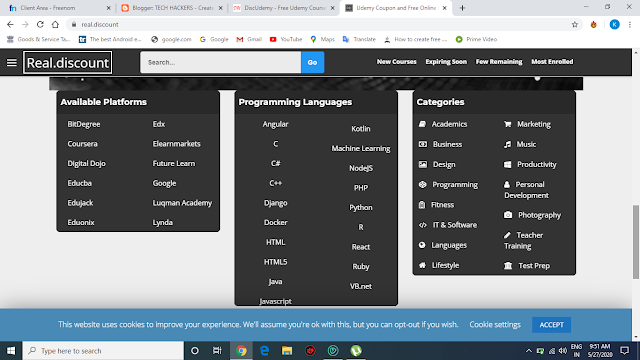Click the browser address bar
The width and height of the screenshot is (640, 360).
click(318, 24)
